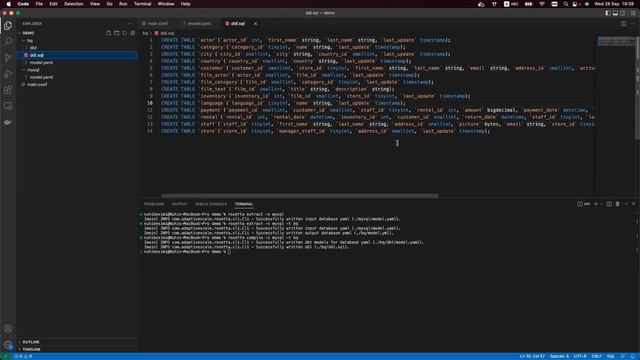The height and width of the screenshot is (360, 640).
Task: Open the Source Control view
Action: (x=8, y=58)
